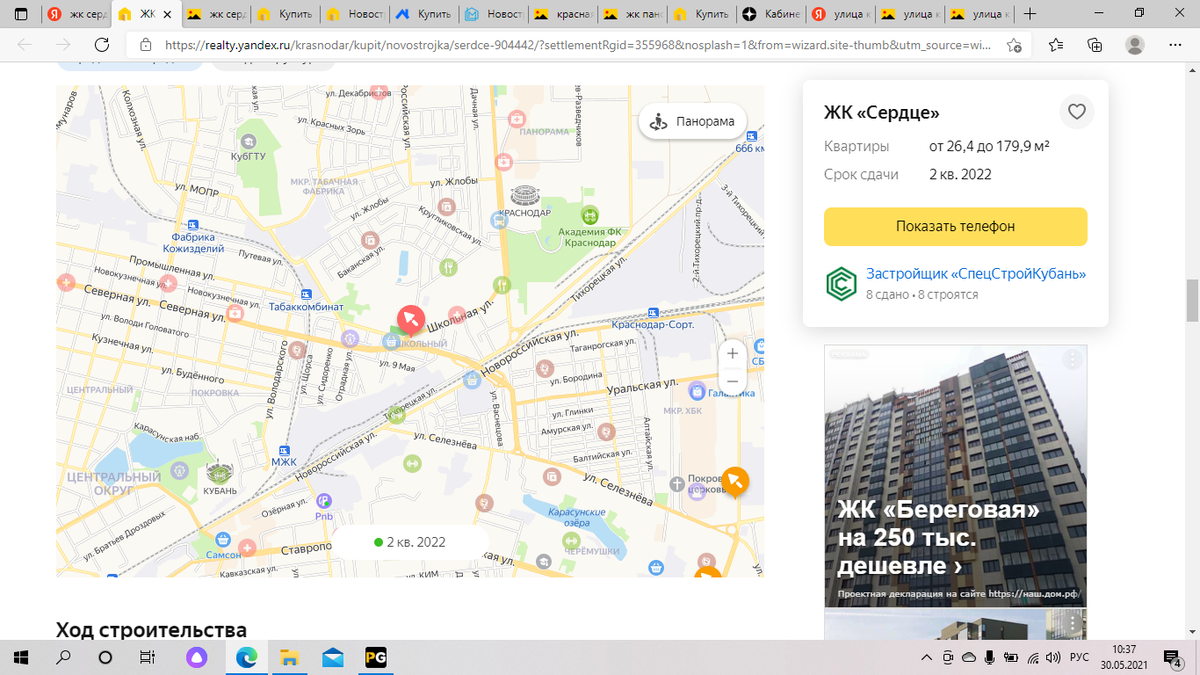
Task: Click the Академия ФК Краснодар map icon
Action: pos(590,215)
